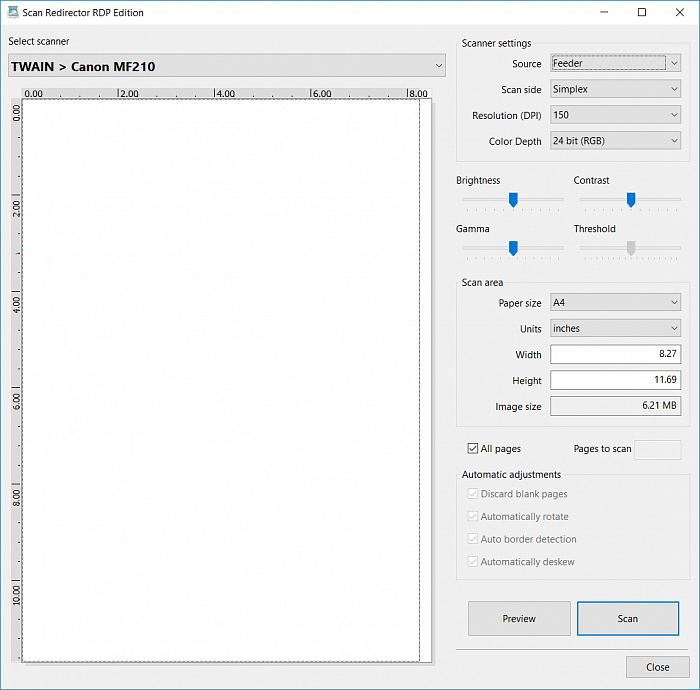Image resolution: width=700 pixels, height=690 pixels.
Task: Click the Threshold label
Action: [594, 229]
